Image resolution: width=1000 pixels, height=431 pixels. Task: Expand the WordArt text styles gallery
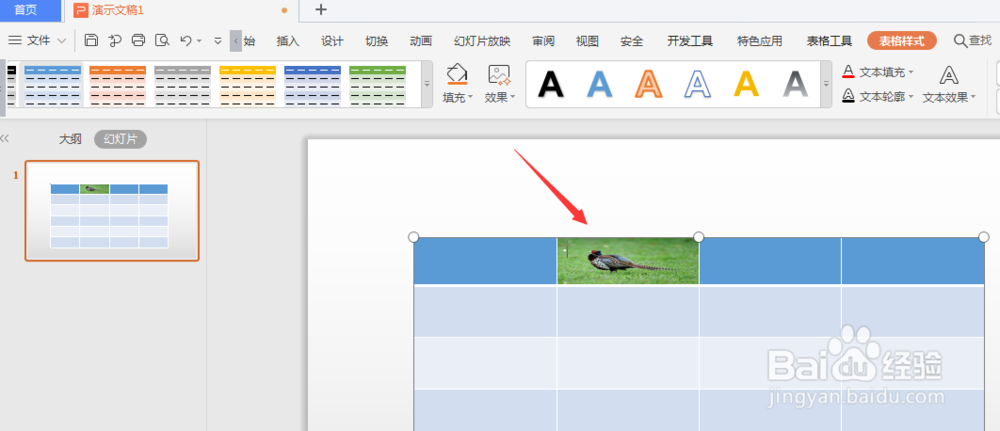pyautogui.click(x=827, y=84)
